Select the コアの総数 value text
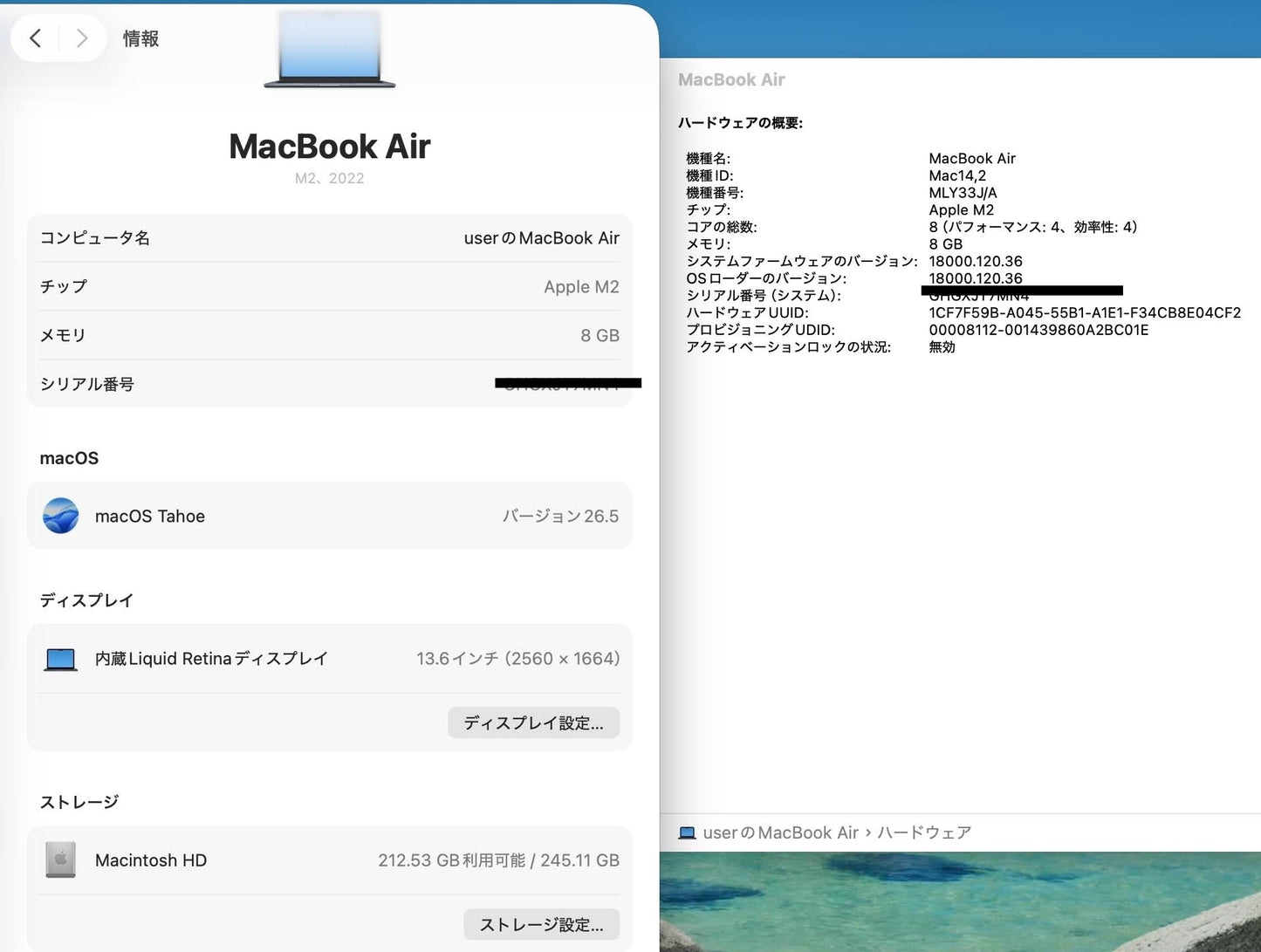This screenshot has width=1261, height=952. point(1033,227)
